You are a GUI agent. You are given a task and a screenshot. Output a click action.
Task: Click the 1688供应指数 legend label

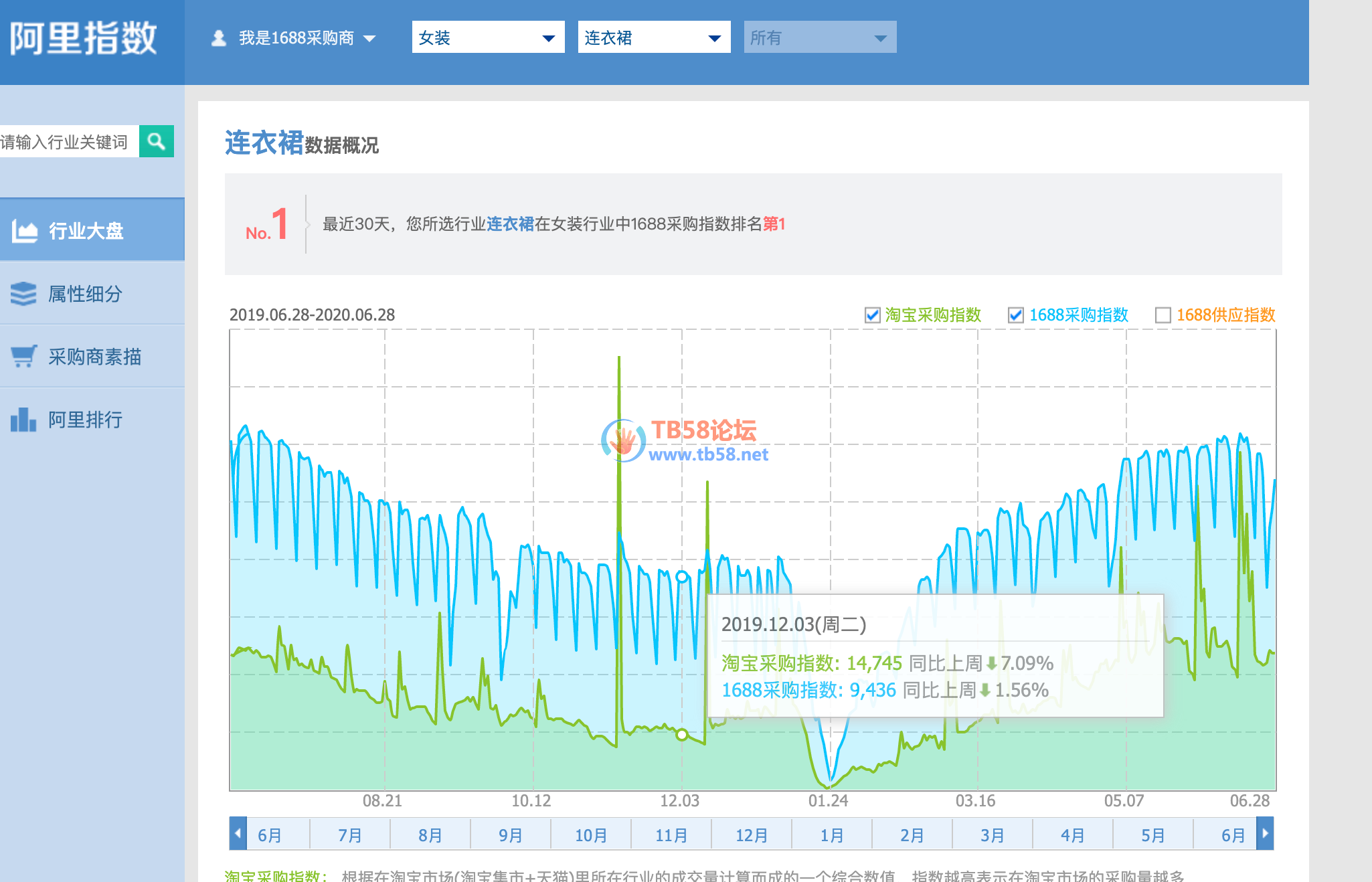1226,315
